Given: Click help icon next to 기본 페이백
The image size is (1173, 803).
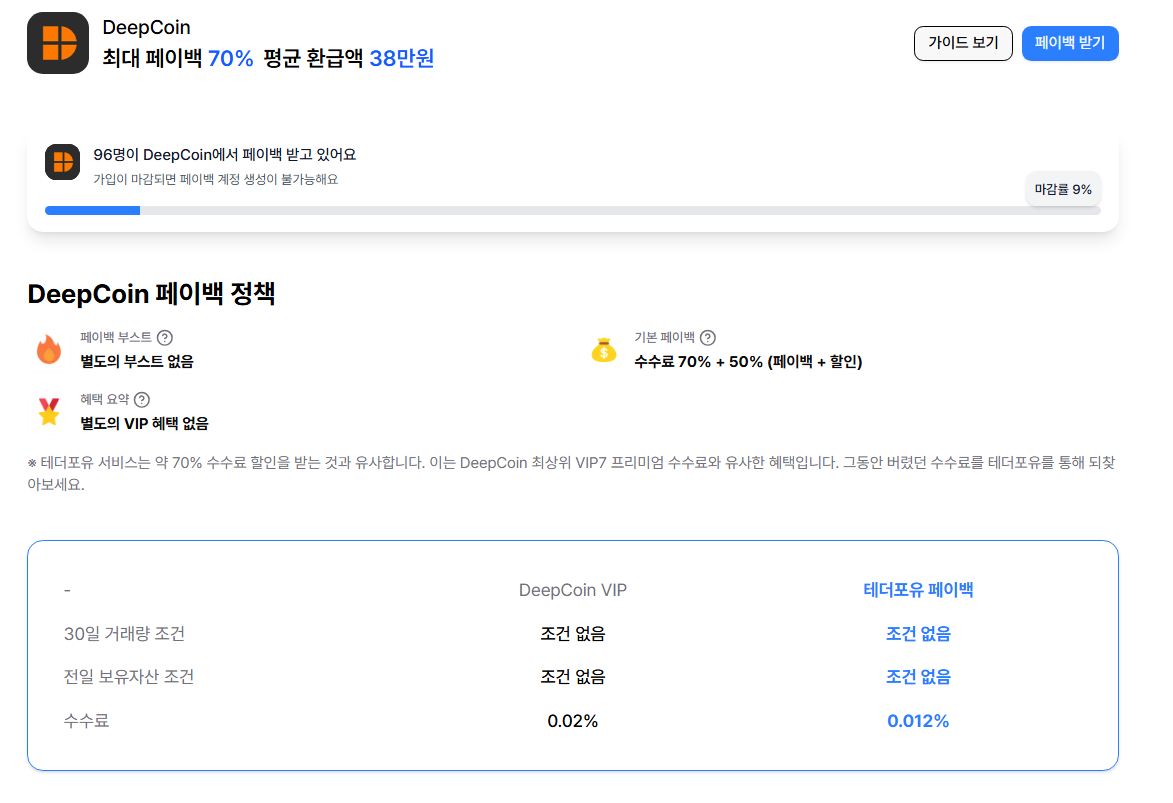Looking at the screenshot, I should pos(708,338).
